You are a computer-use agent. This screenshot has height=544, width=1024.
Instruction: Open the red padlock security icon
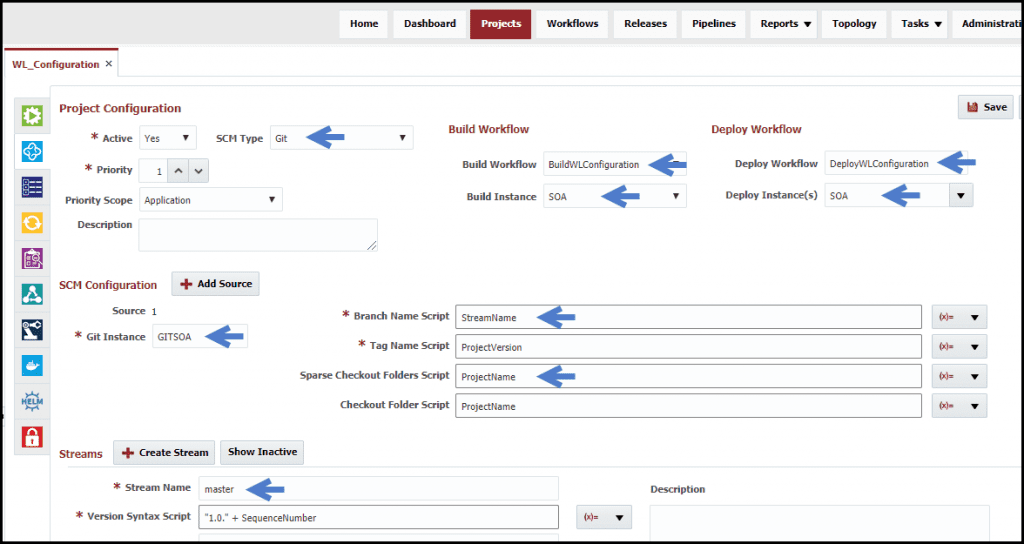[x=32, y=436]
